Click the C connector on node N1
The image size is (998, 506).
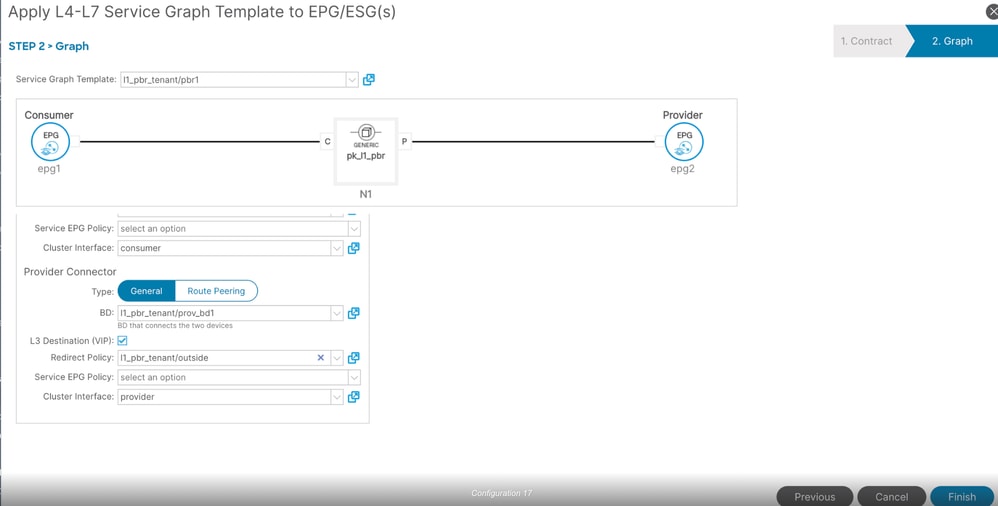coord(327,142)
